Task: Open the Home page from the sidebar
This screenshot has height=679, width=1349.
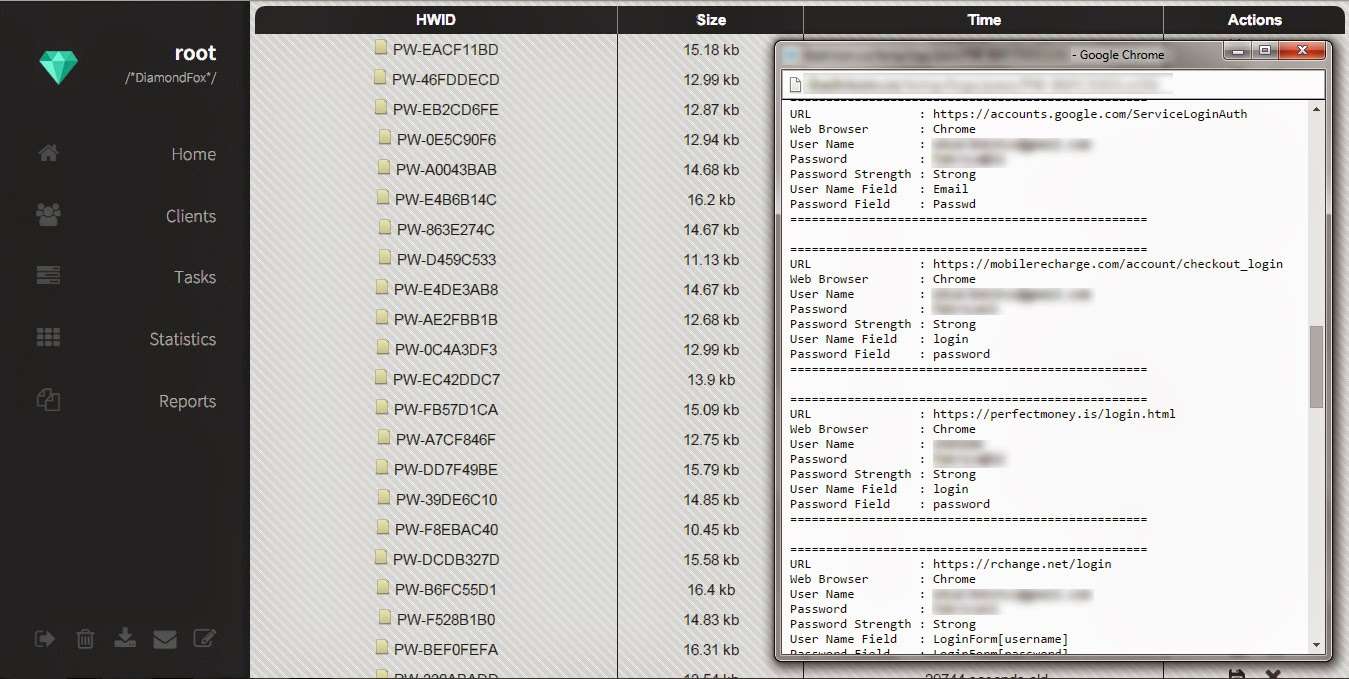Action: (193, 155)
